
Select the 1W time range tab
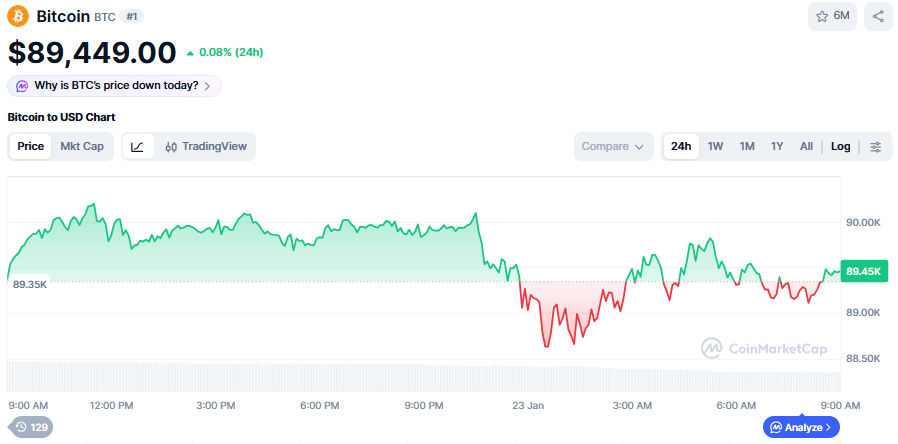715,147
